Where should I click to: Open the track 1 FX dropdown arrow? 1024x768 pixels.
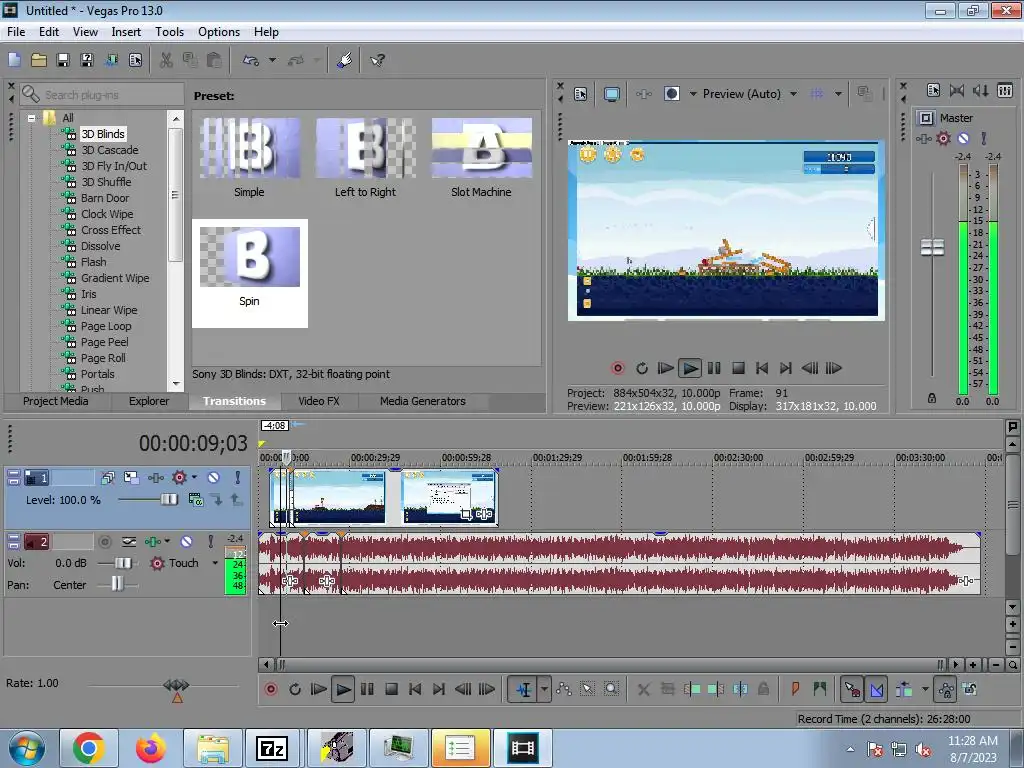click(194, 478)
